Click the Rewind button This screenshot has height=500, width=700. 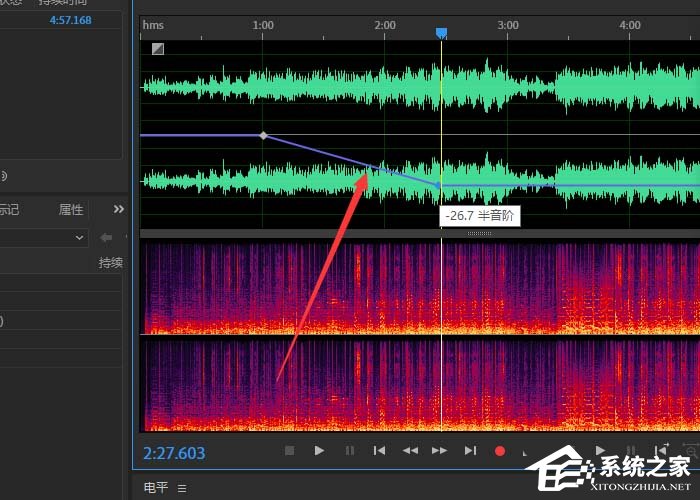(x=410, y=451)
